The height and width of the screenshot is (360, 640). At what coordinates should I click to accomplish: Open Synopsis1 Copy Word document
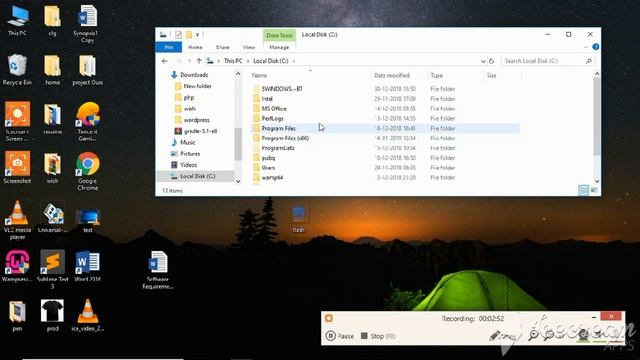(x=87, y=24)
